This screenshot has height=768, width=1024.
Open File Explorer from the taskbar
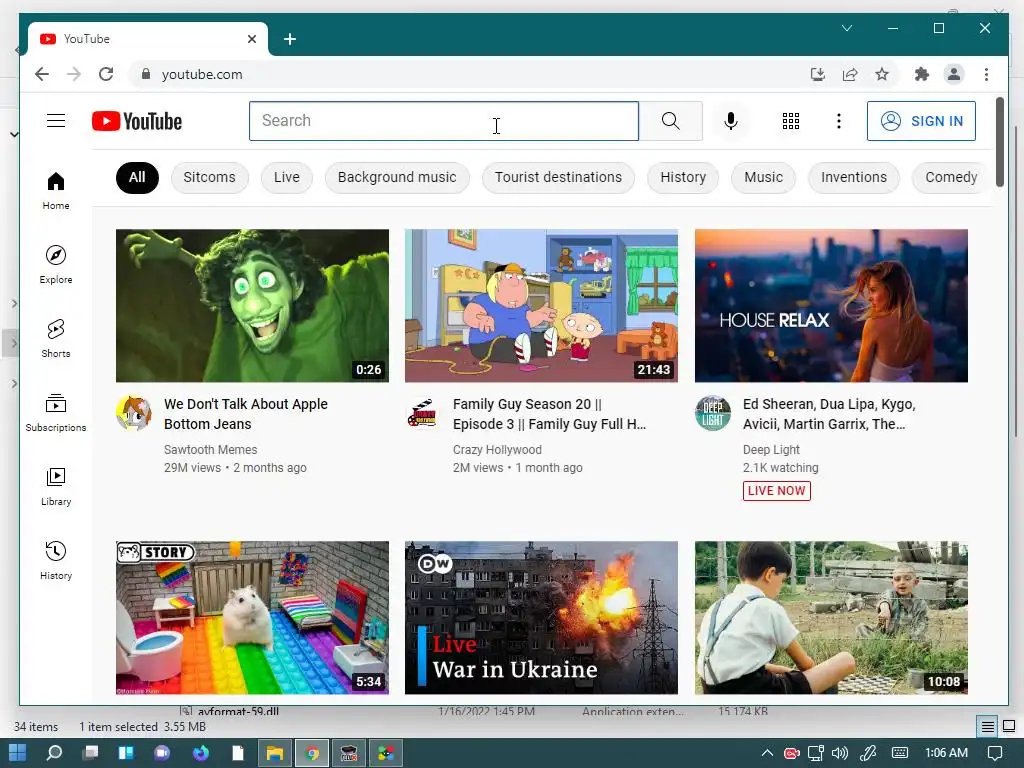(275, 753)
